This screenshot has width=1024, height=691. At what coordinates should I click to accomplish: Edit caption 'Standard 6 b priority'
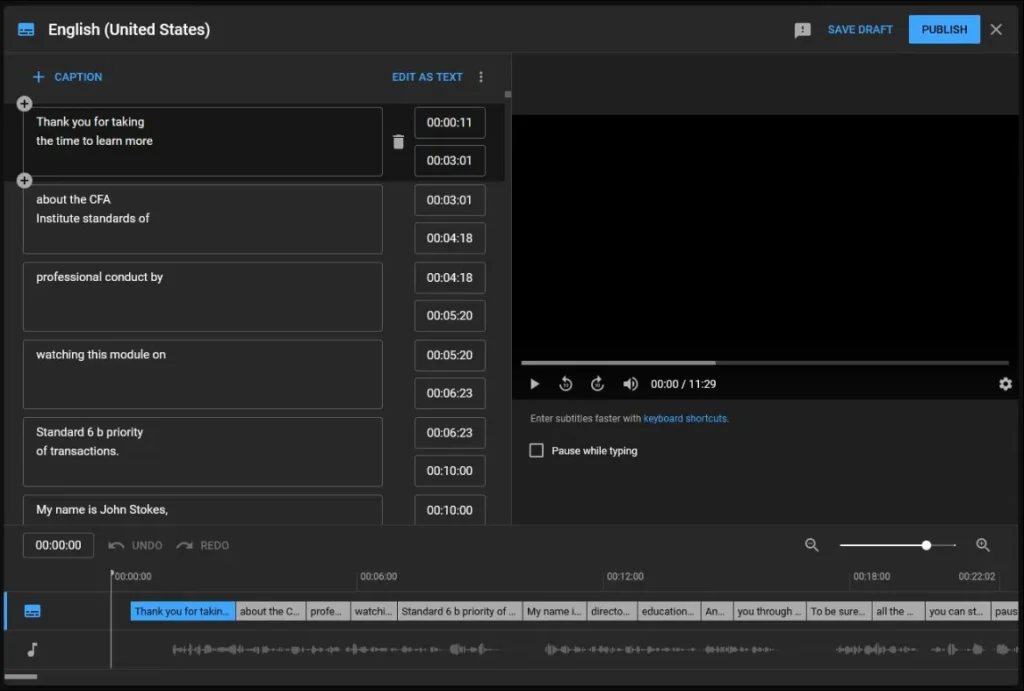(202, 452)
